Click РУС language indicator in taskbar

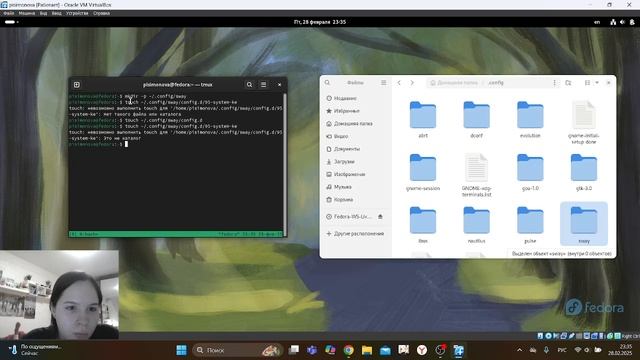point(562,350)
